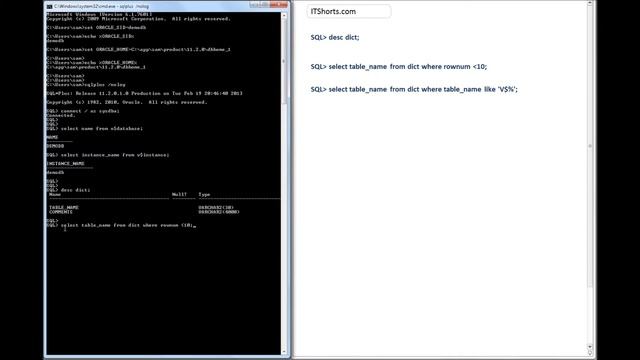Click the SQL*Plus Release 11.2.0.1.0 banner line

[144, 93]
